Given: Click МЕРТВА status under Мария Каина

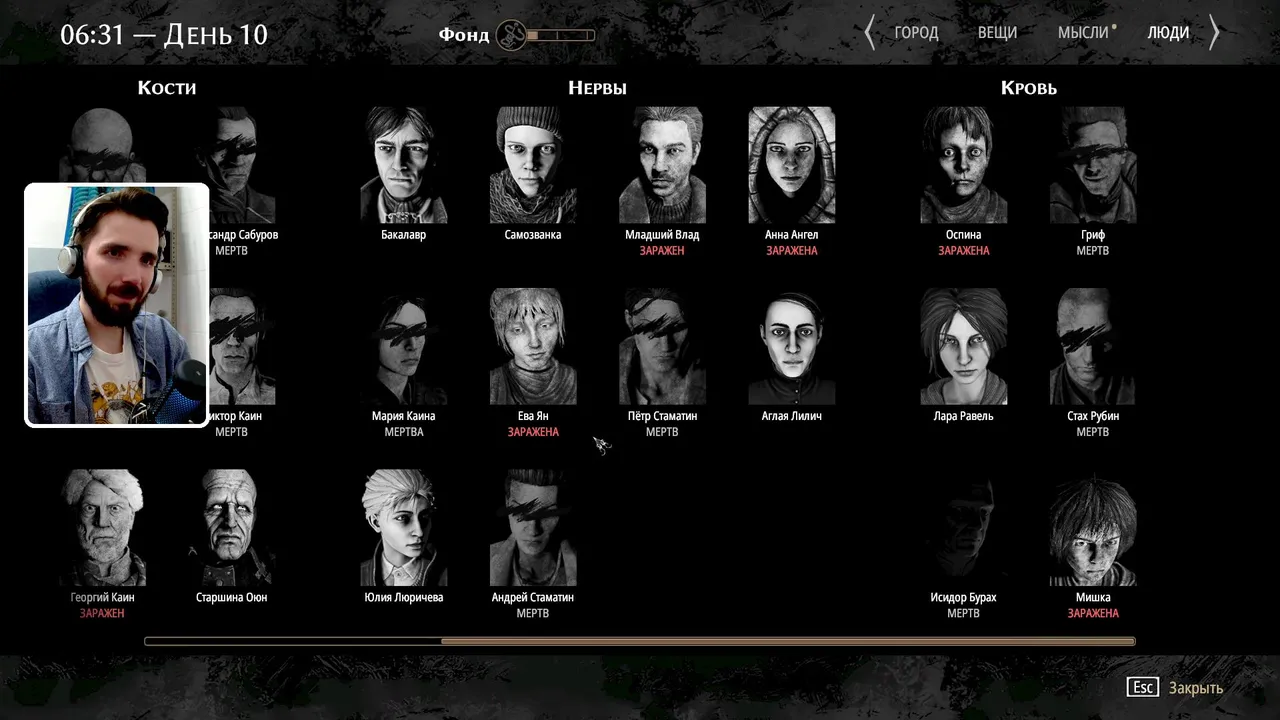Looking at the screenshot, I should click(404, 432).
